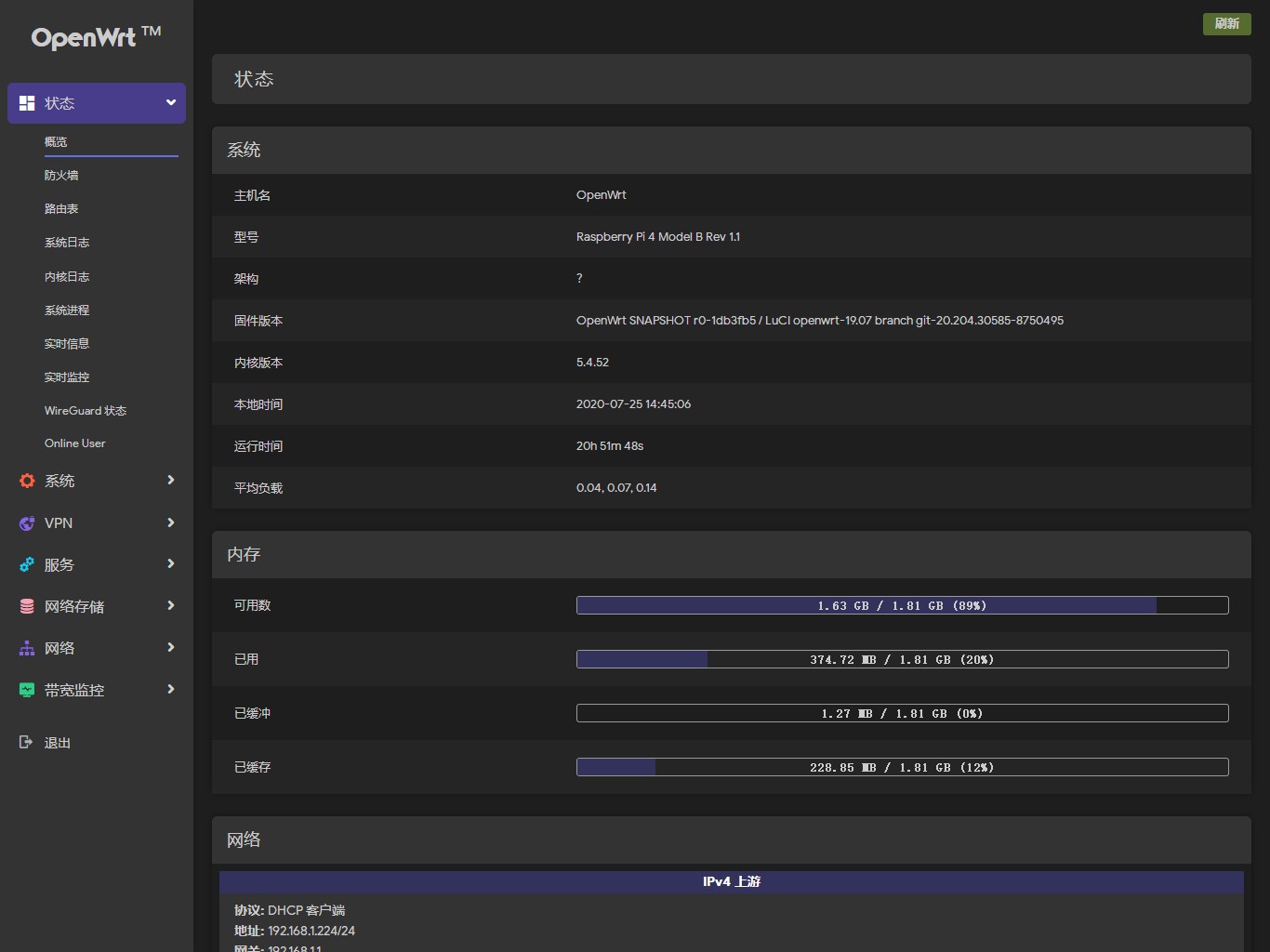Click the 系统 gear icon in sidebar
The height and width of the screenshot is (952, 1270).
27,481
